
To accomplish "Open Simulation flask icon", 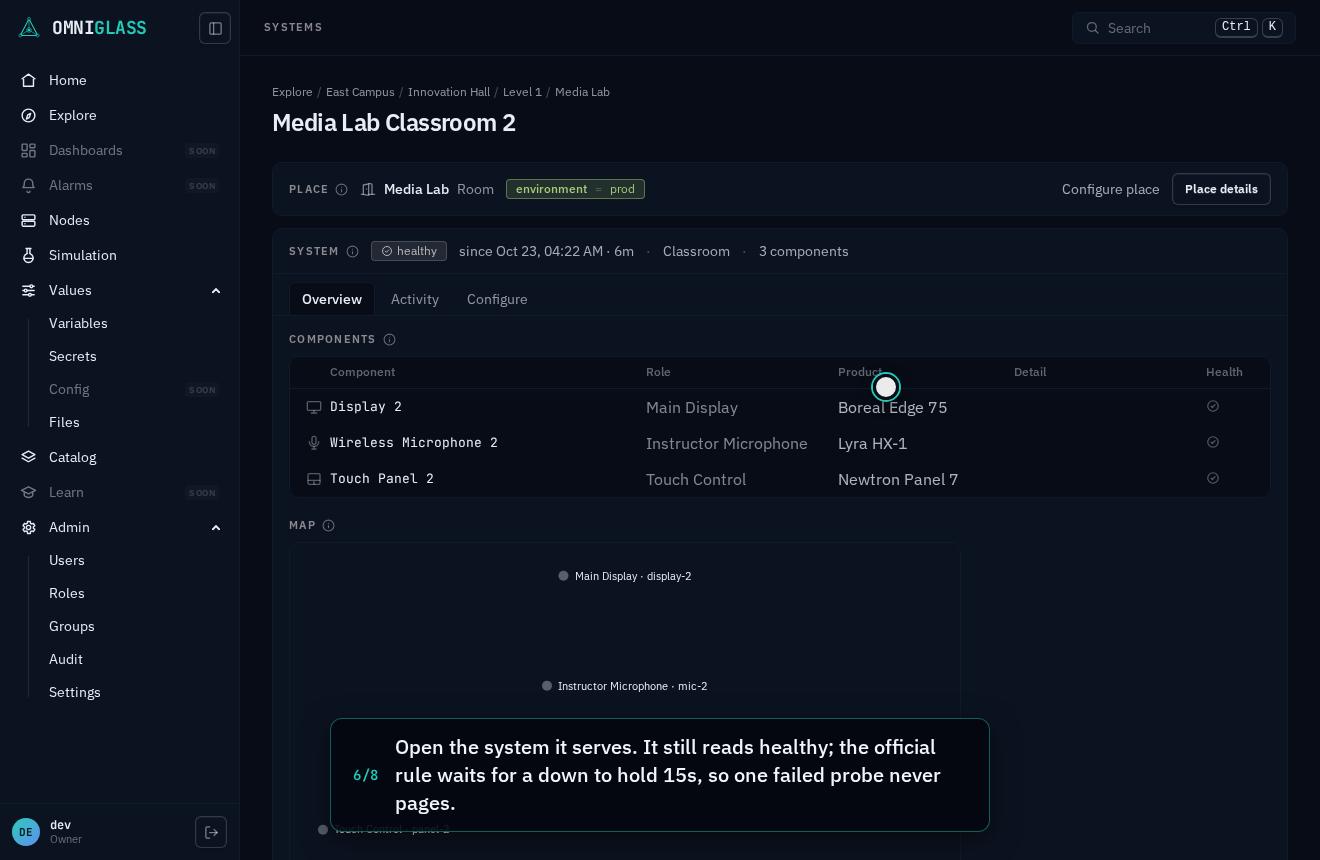I will (x=29, y=255).
